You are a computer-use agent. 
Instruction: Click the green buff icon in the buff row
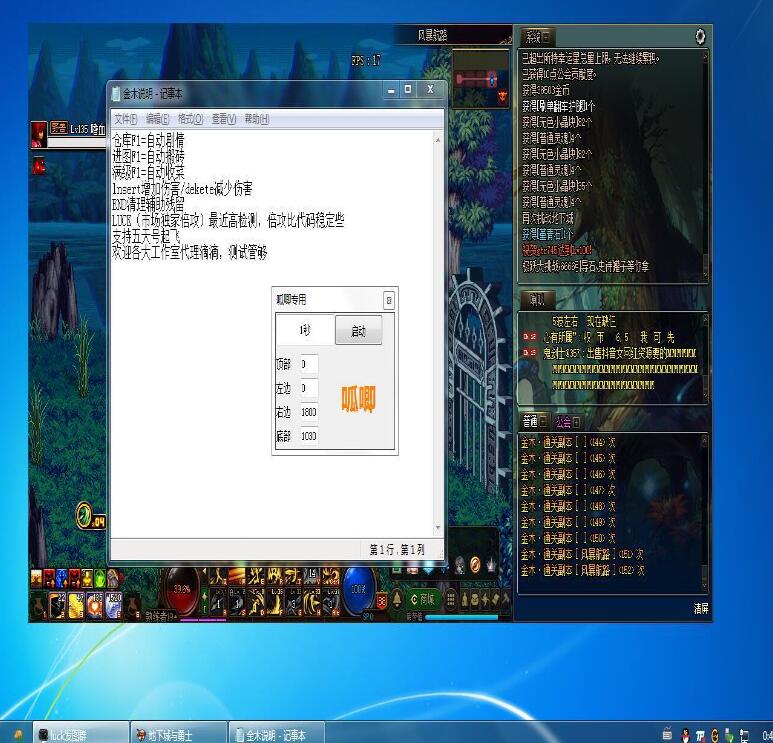[x=100, y=578]
